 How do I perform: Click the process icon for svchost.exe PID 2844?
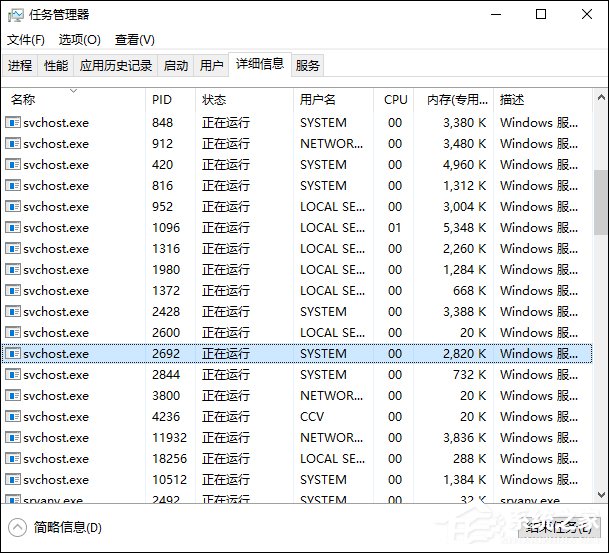pos(13,374)
